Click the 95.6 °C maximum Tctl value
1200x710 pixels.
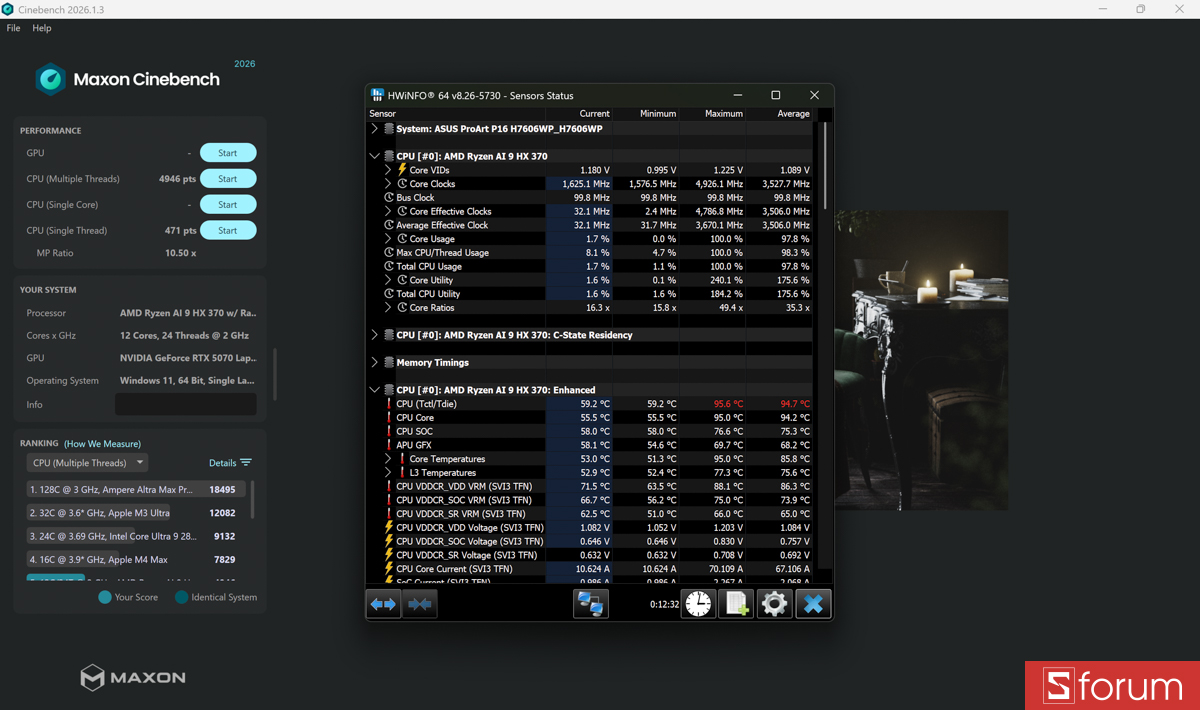[x=727, y=404]
